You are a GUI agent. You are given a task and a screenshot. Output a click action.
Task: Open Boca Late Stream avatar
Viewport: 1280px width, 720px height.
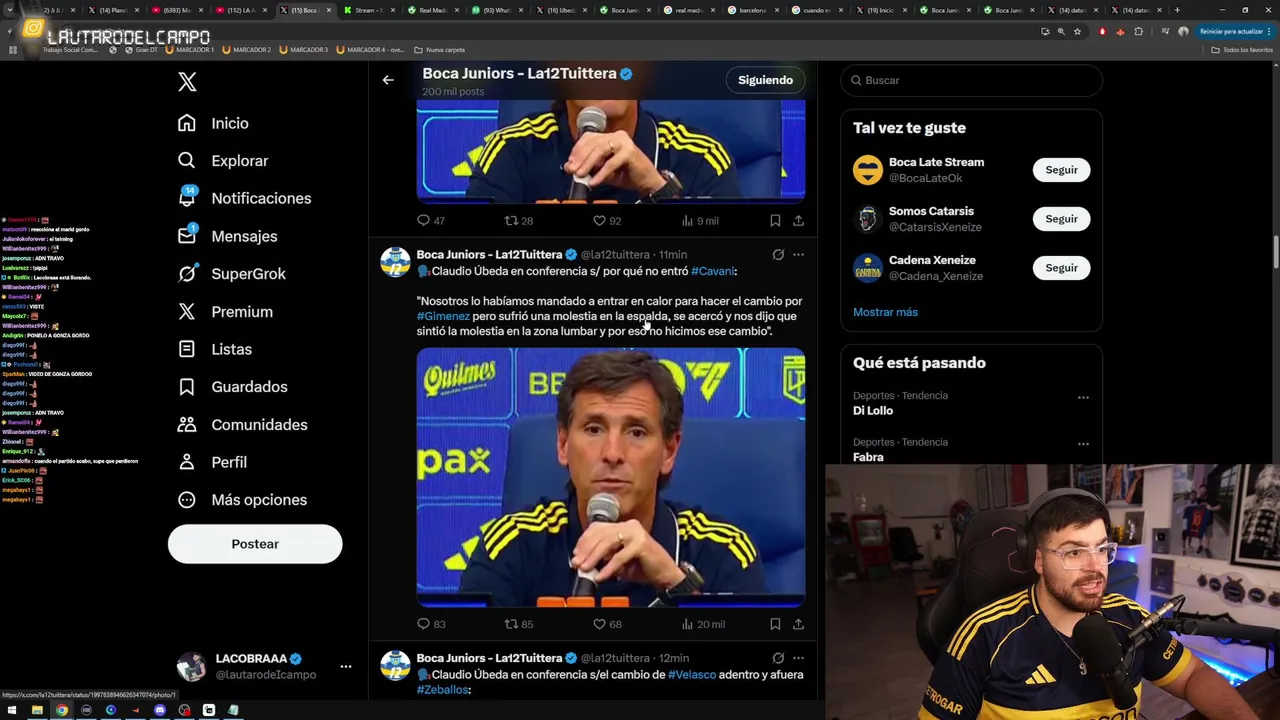[x=868, y=170]
